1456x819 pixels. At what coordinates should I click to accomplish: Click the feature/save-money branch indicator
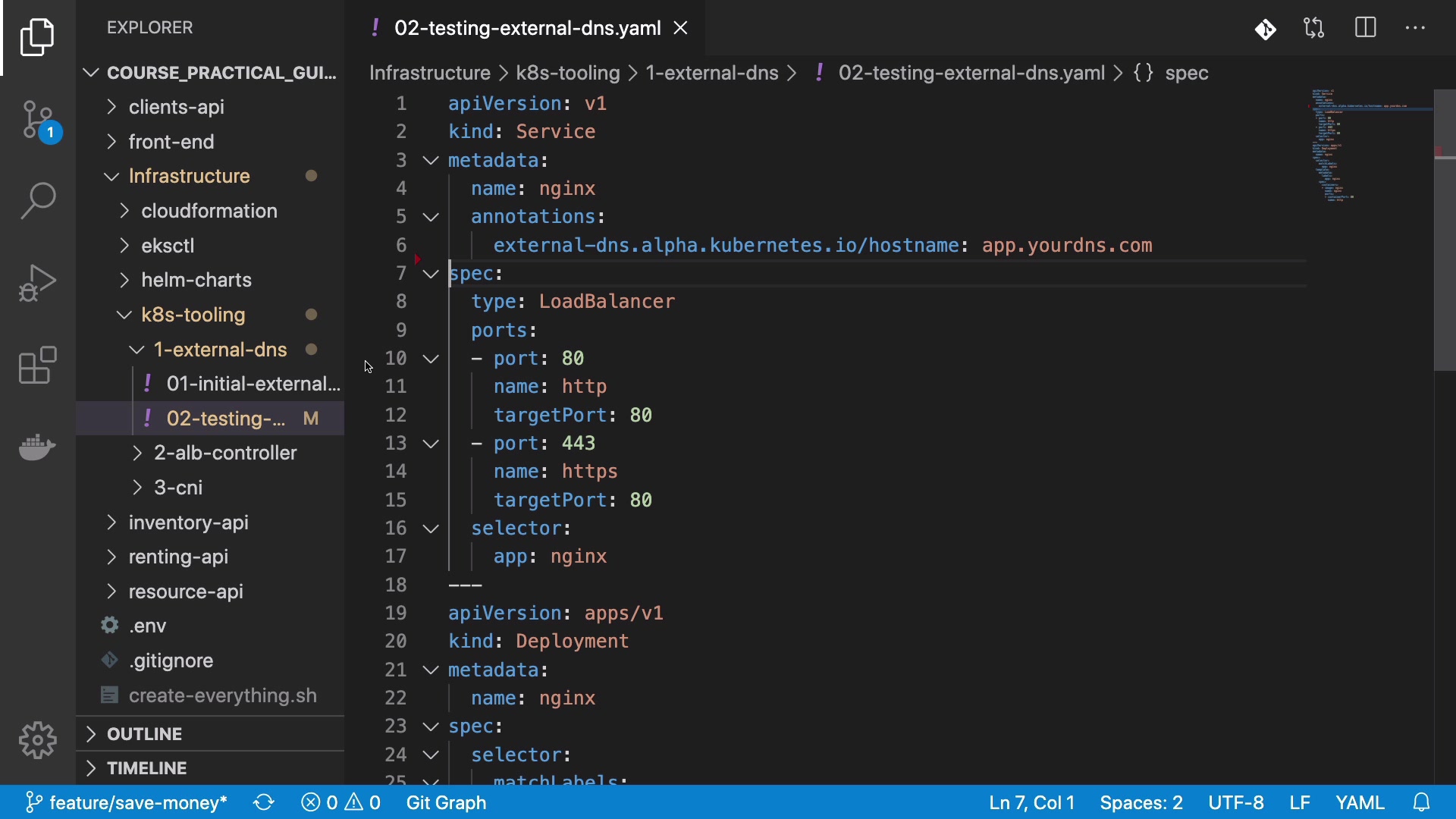pos(127,802)
